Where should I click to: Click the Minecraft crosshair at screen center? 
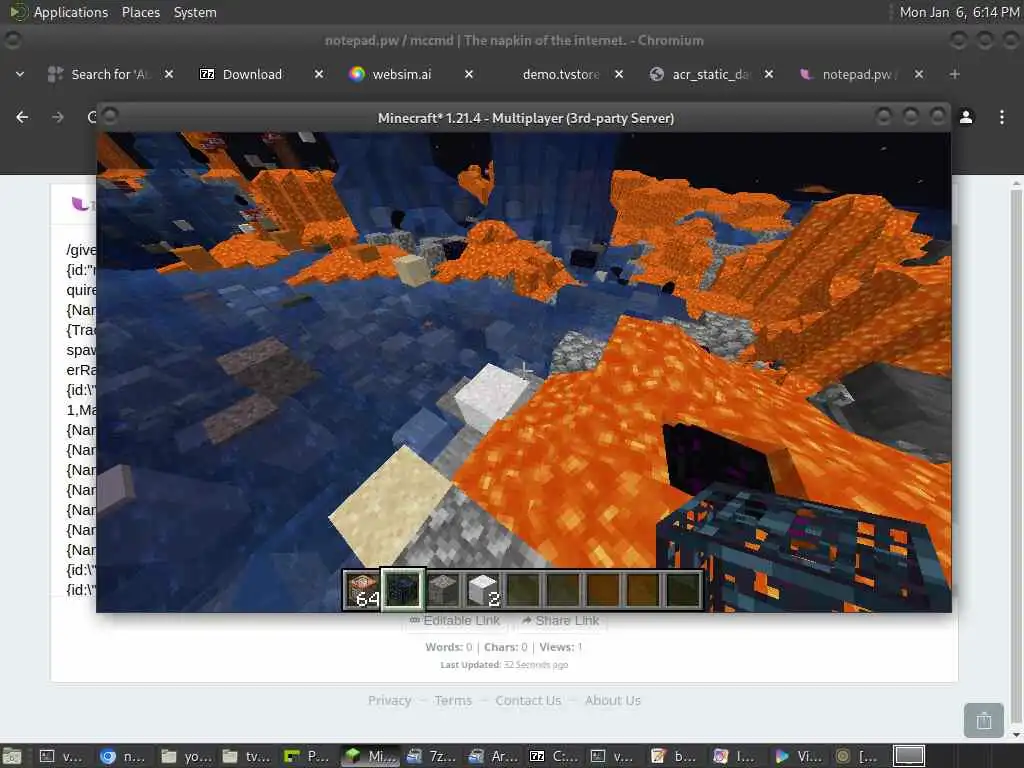[x=524, y=370]
